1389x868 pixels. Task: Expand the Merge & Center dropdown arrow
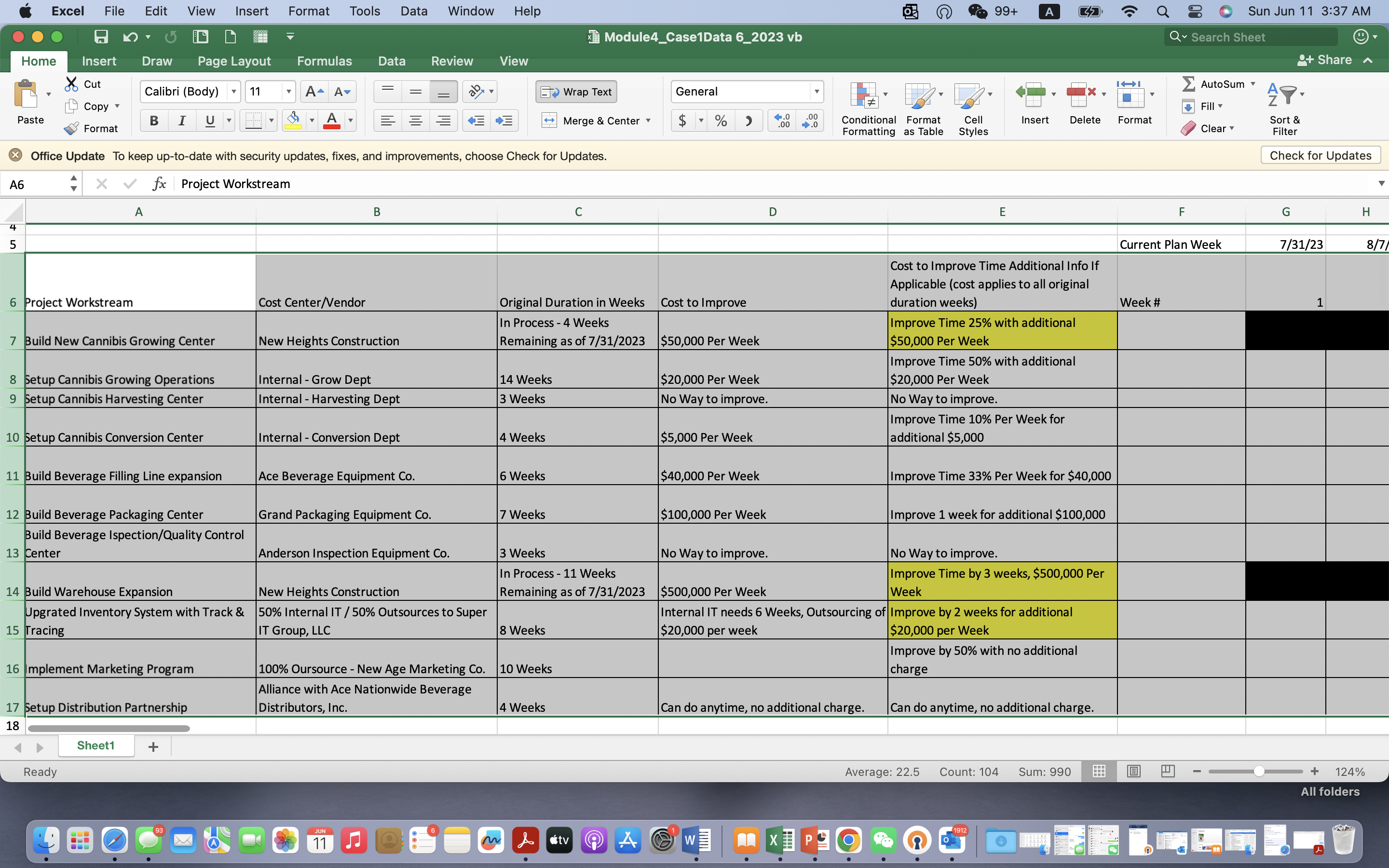pos(649,121)
